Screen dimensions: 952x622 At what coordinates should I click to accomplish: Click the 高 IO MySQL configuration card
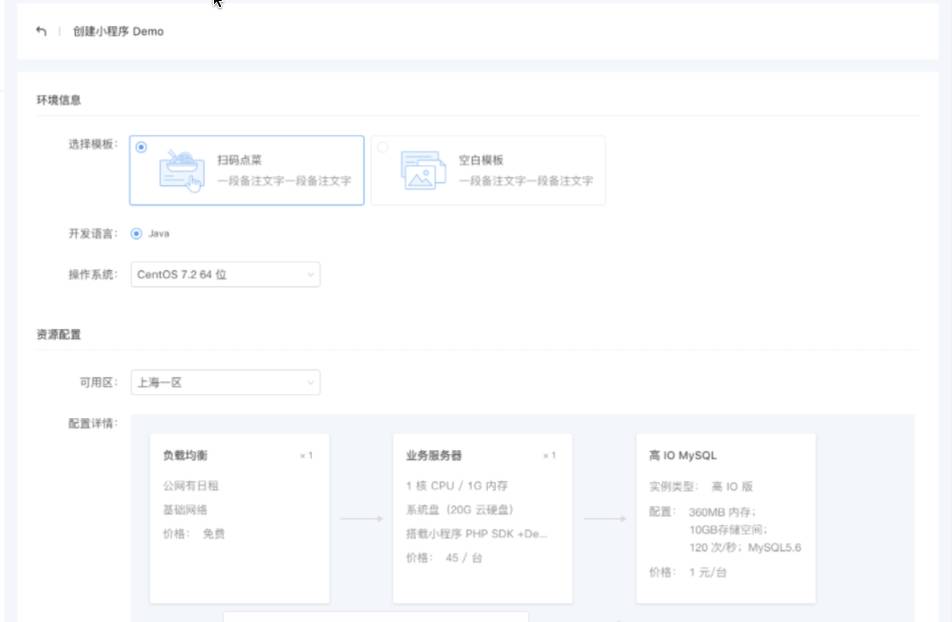point(726,519)
